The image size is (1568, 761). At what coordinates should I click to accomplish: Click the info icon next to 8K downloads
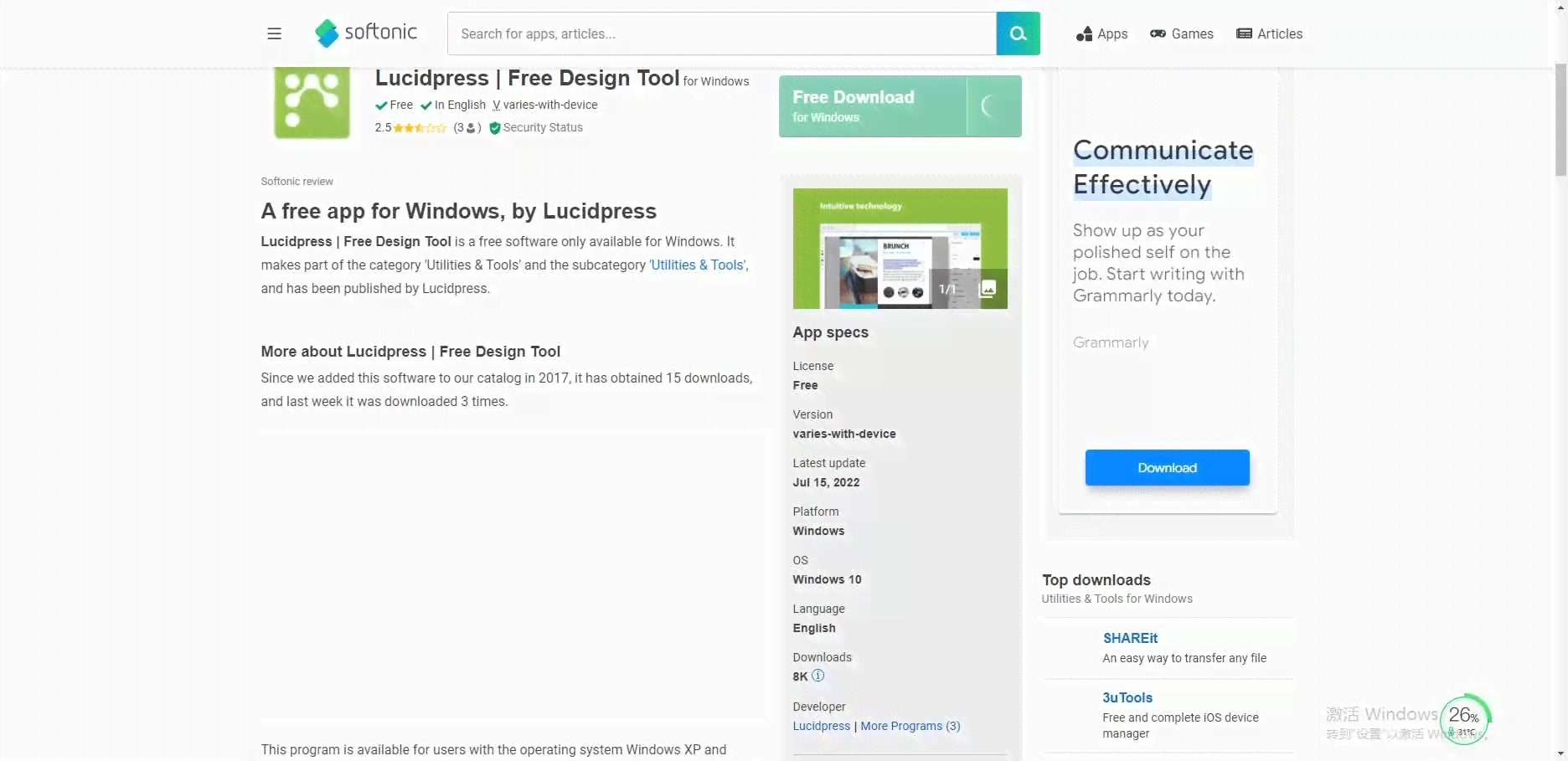coord(818,676)
